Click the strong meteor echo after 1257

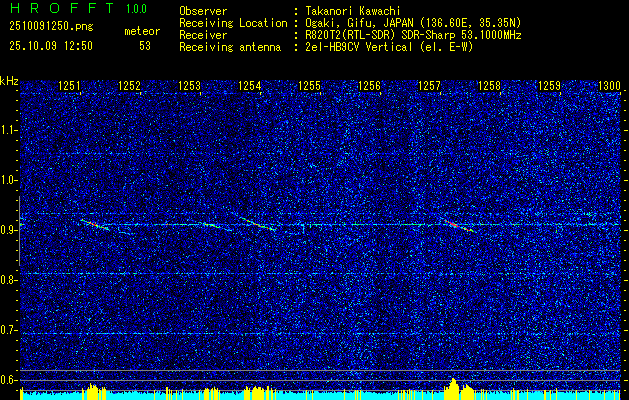point(460,225)
